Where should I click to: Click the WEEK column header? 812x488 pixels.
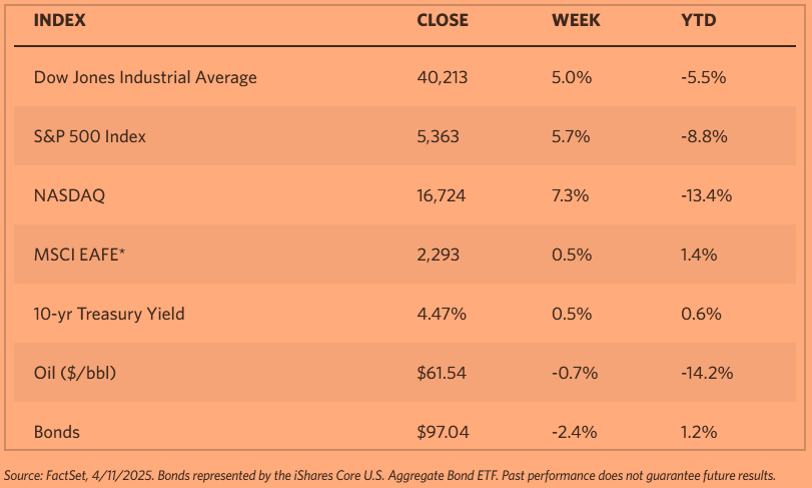(x=576, y=21)
